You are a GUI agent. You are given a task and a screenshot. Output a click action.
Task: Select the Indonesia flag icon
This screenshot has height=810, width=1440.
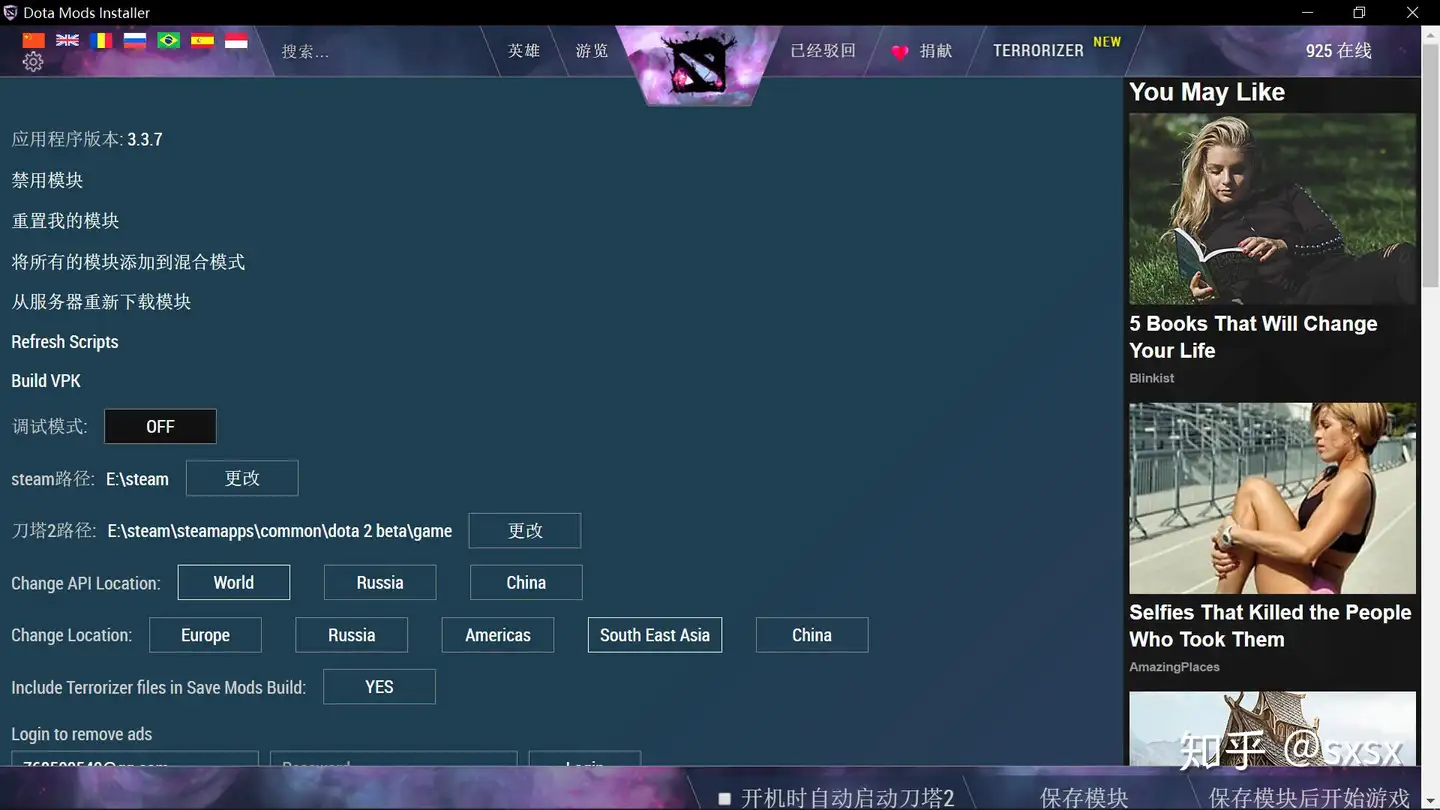tap(236, 40)
